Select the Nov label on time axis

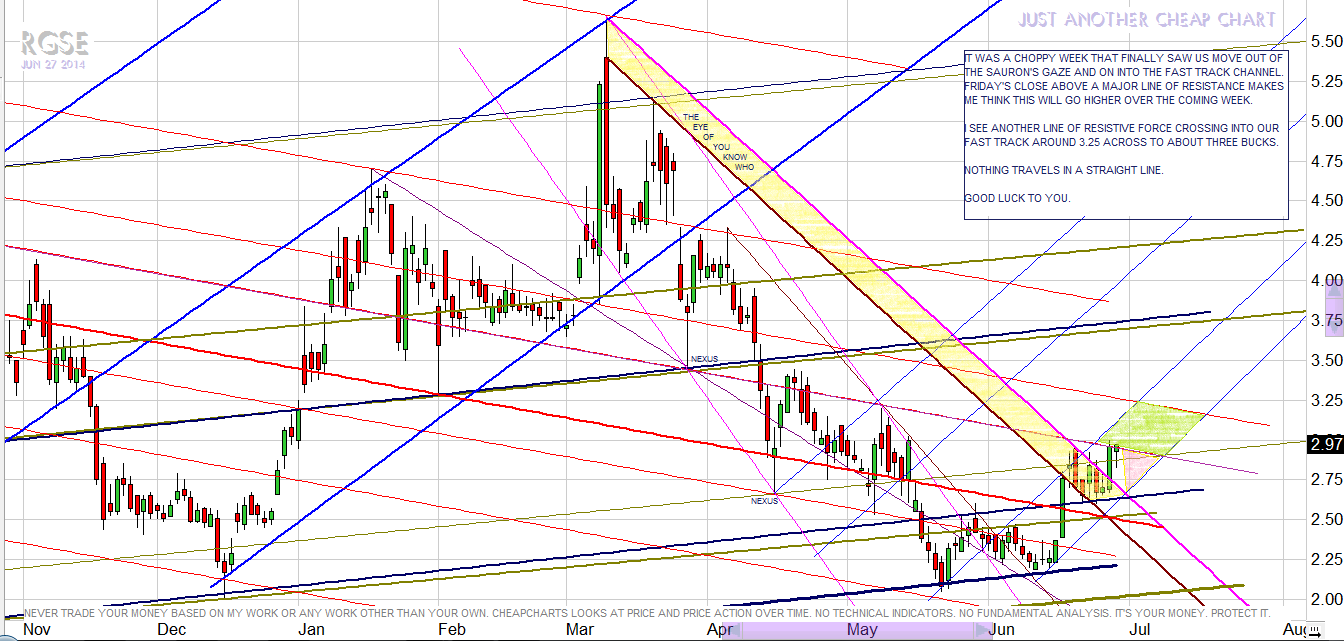point(36,630)
